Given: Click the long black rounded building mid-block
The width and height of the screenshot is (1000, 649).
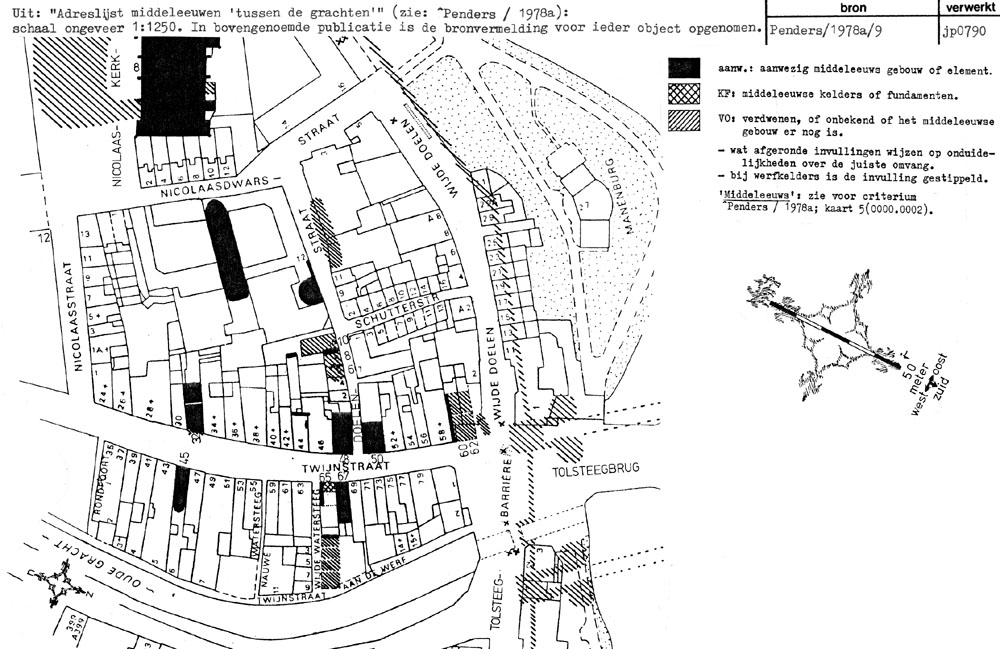Looking at the screenshot, I should (x=225, y=250).
